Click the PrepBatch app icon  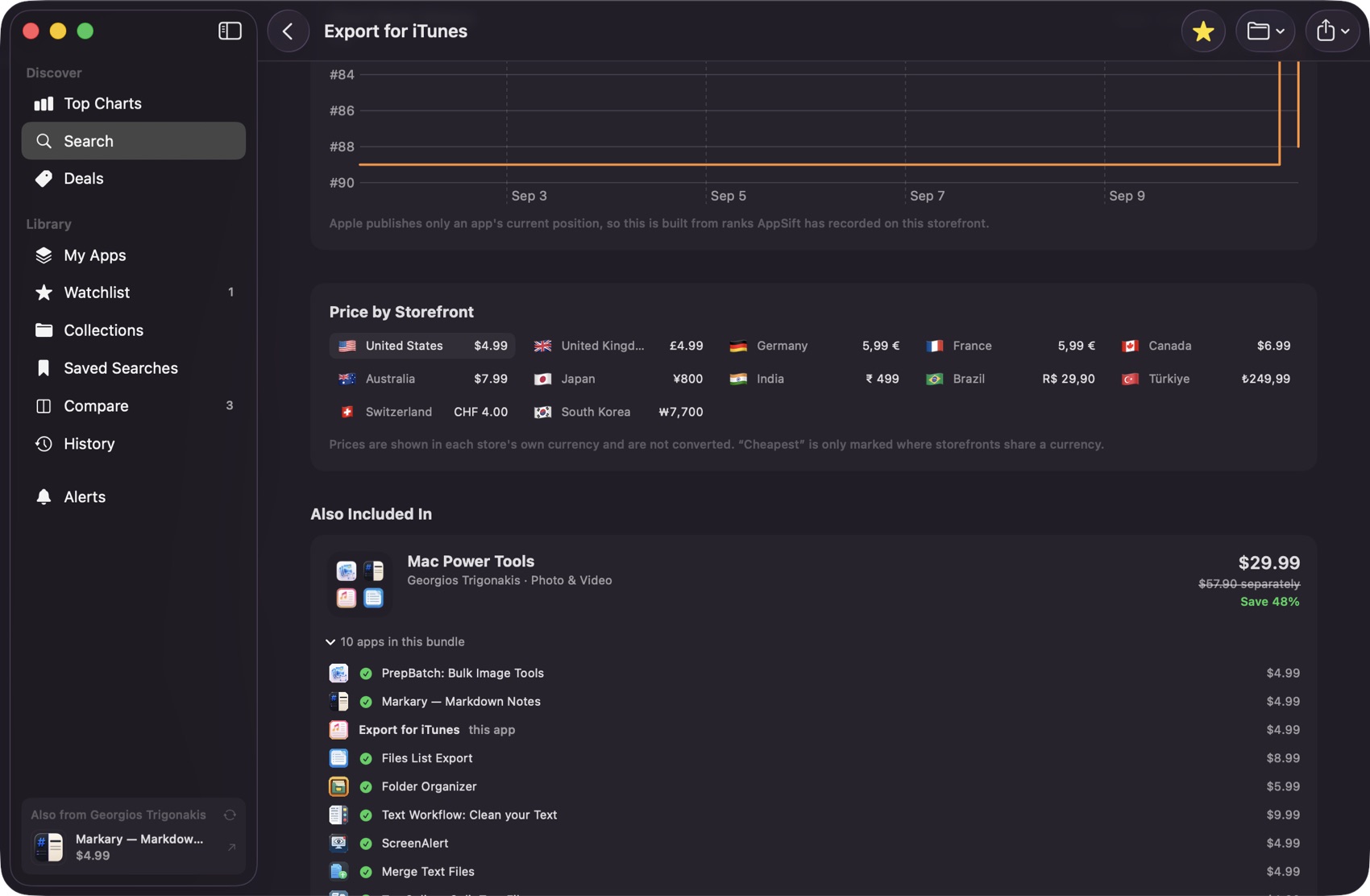coord(338,673)
